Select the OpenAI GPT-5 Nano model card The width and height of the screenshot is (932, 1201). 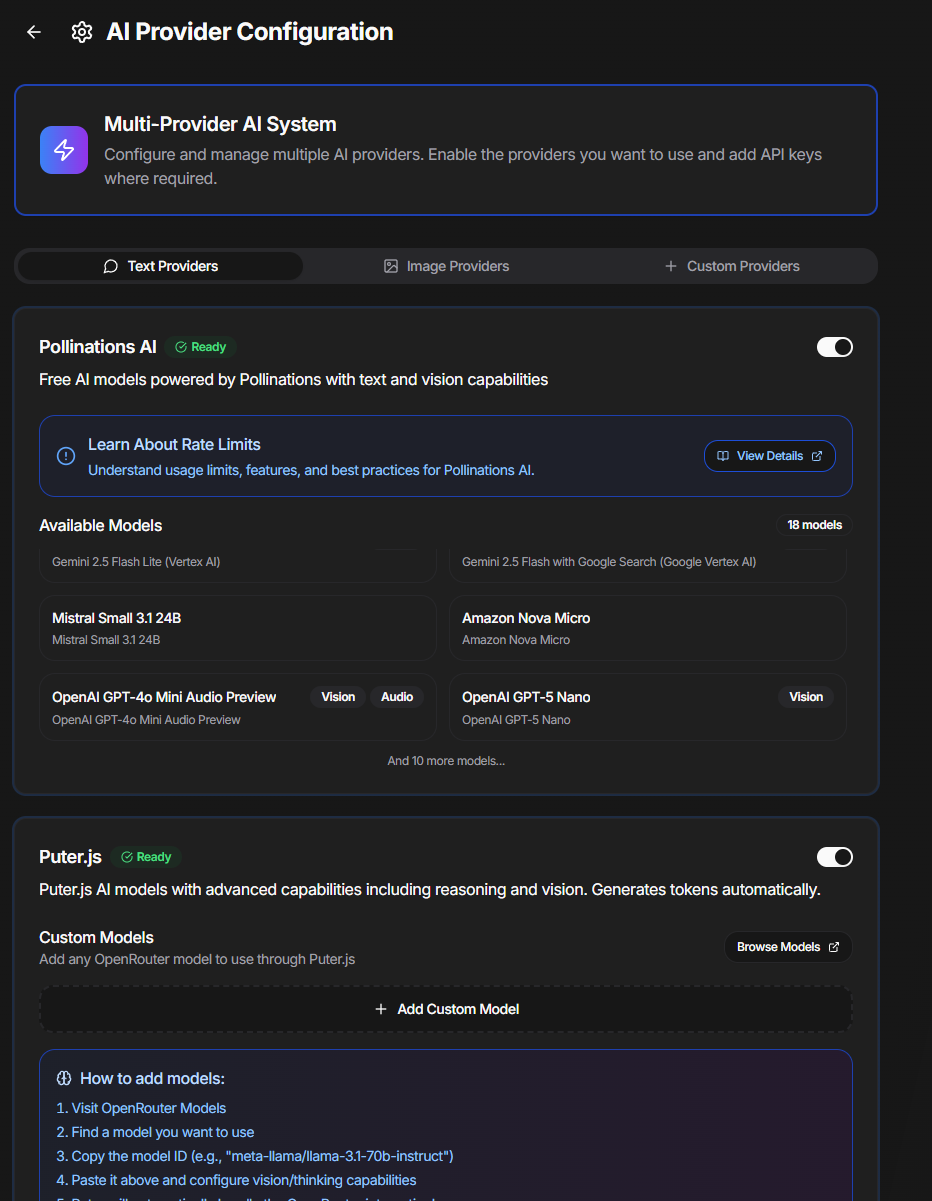(x=647, y=706)
